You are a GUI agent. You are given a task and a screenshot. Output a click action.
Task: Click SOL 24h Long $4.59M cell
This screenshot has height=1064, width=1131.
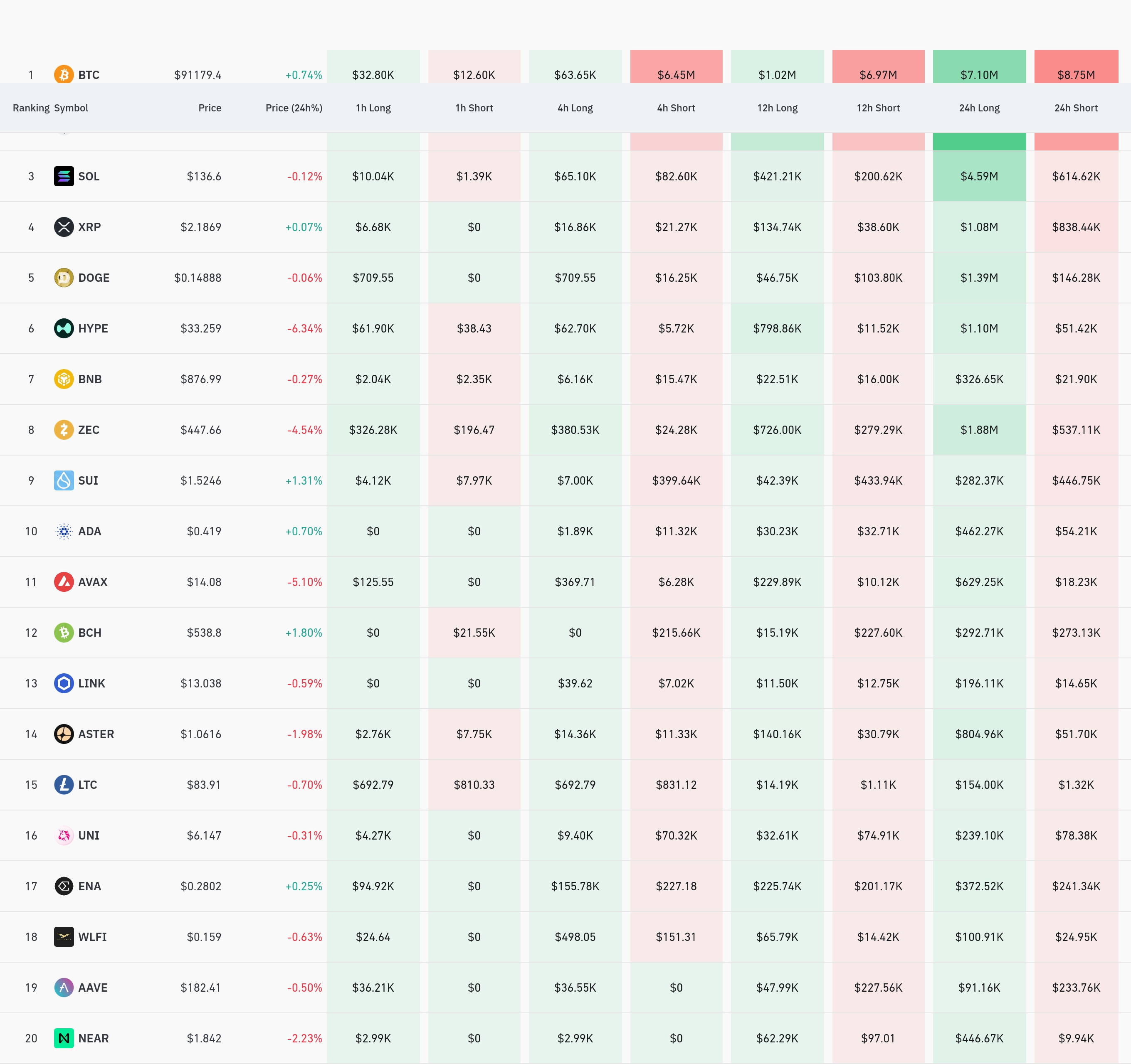coord(978,176)
